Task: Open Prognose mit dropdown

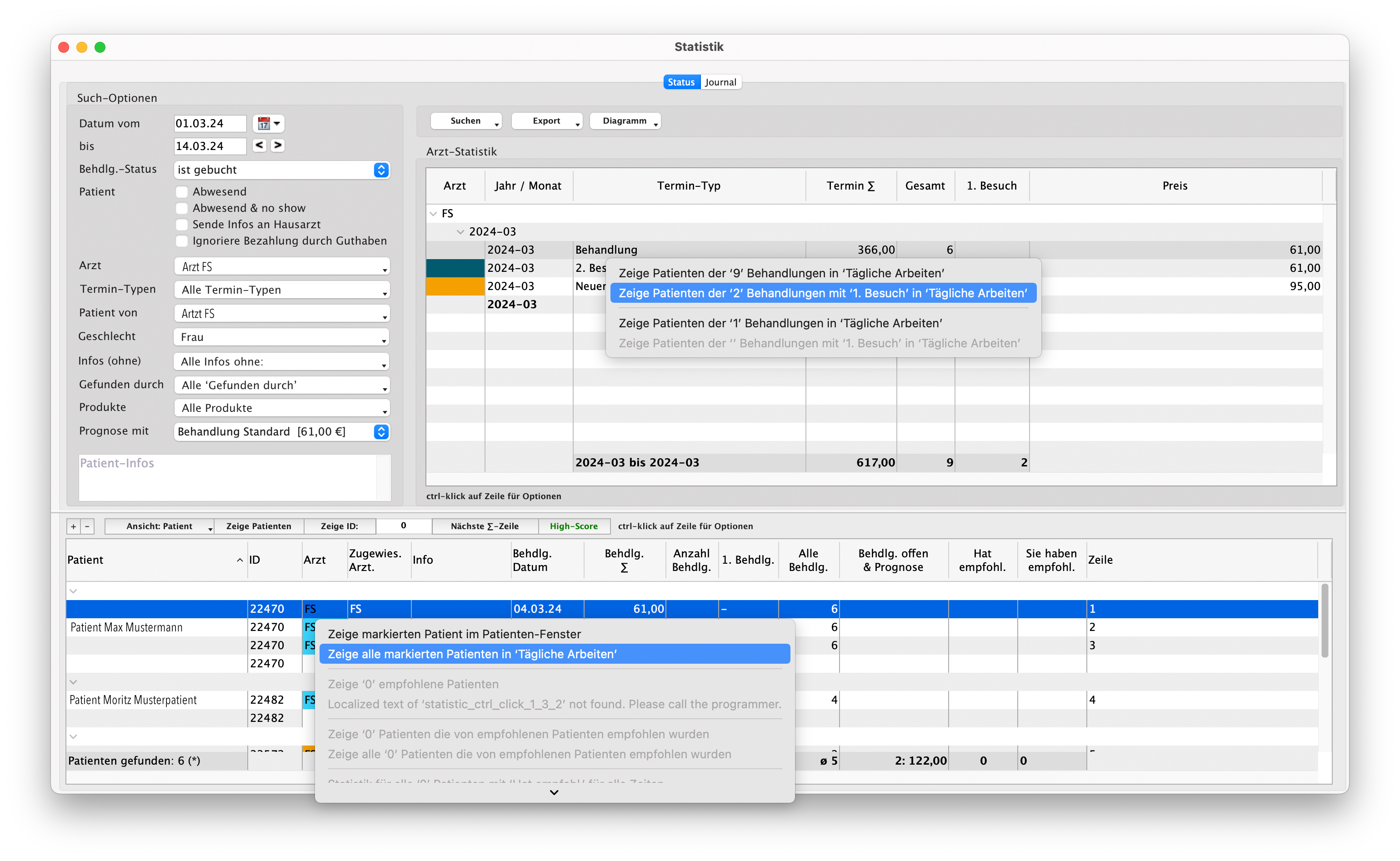Action: pos(282,432)
